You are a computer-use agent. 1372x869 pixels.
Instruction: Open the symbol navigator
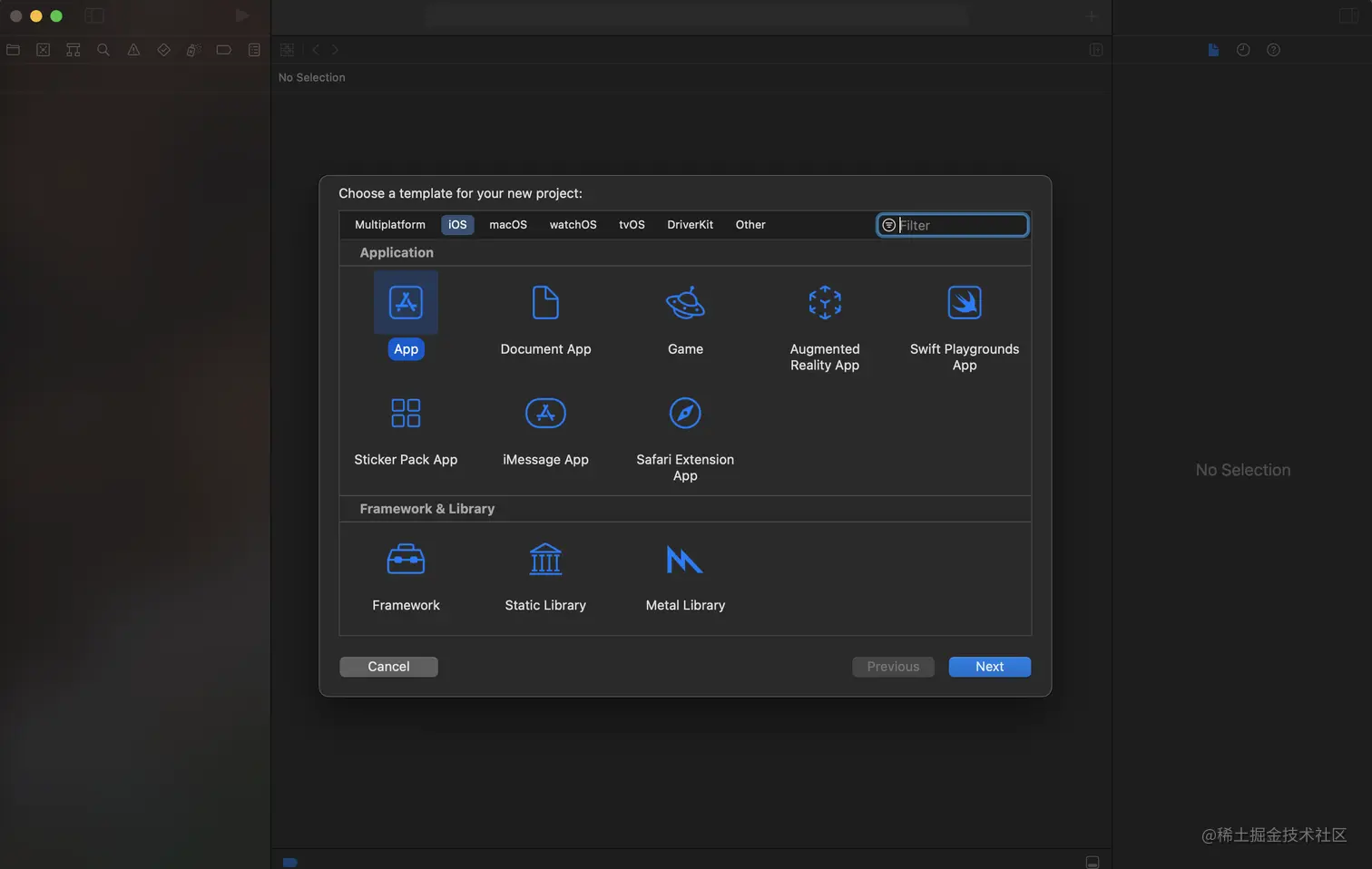73,50
